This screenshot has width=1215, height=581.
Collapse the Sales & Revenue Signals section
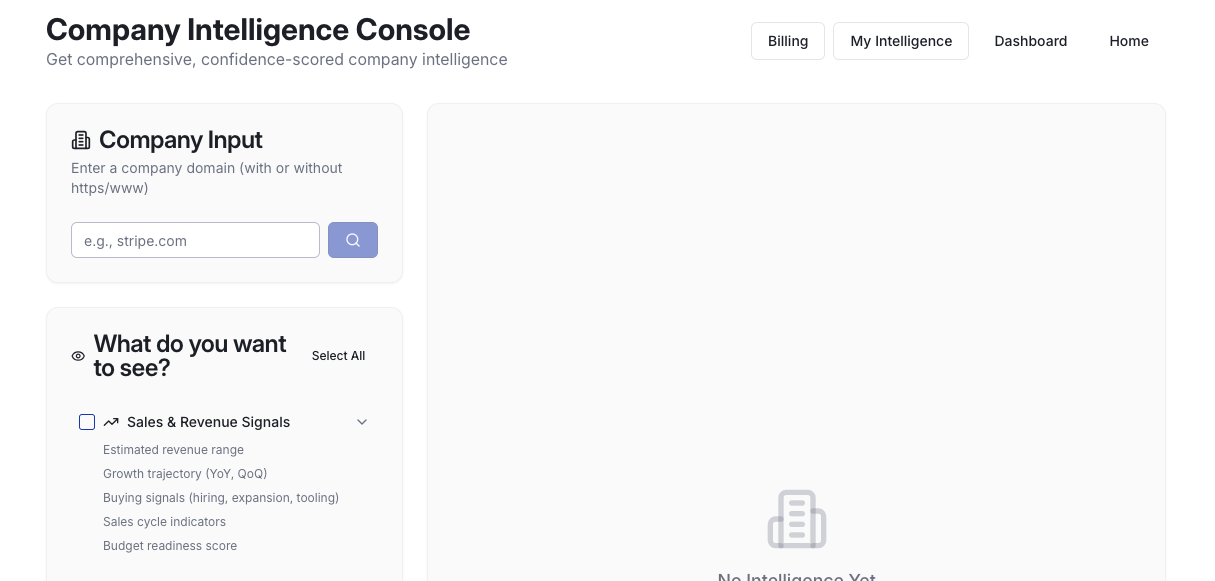362,422
